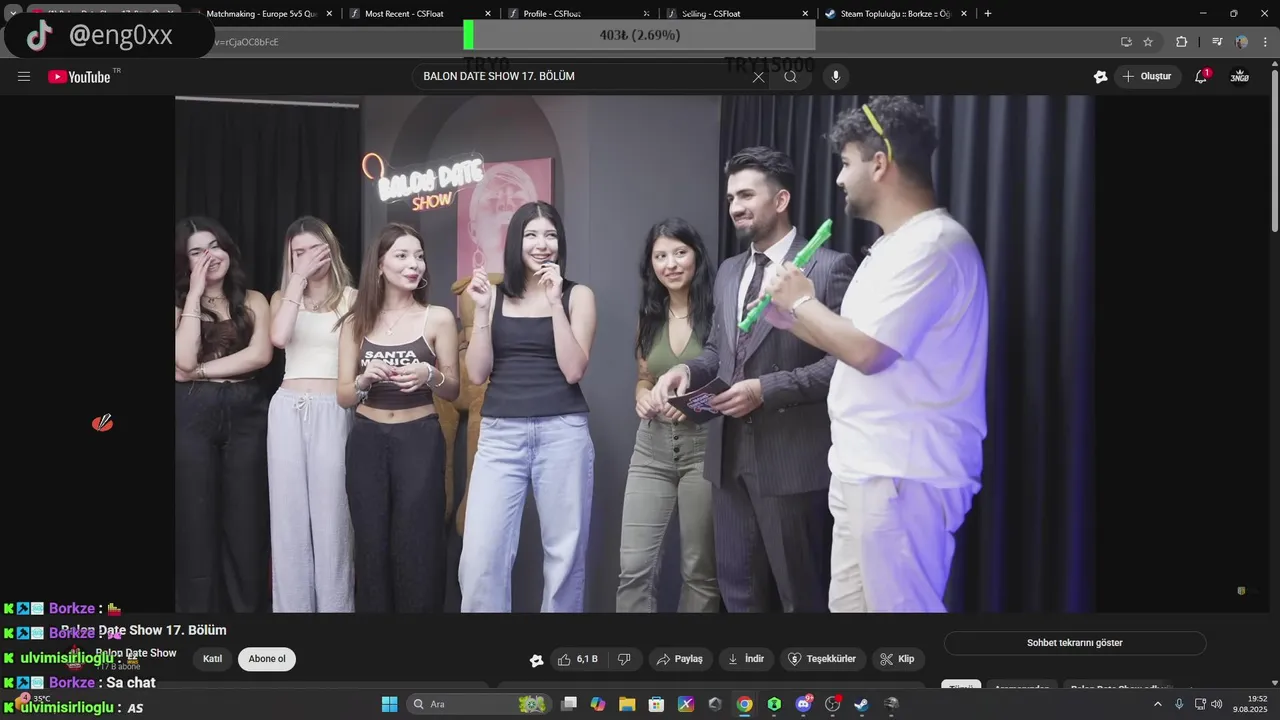Open Microsoft Store from taskbar
The image size is (1280, 720).
point(657,704)
